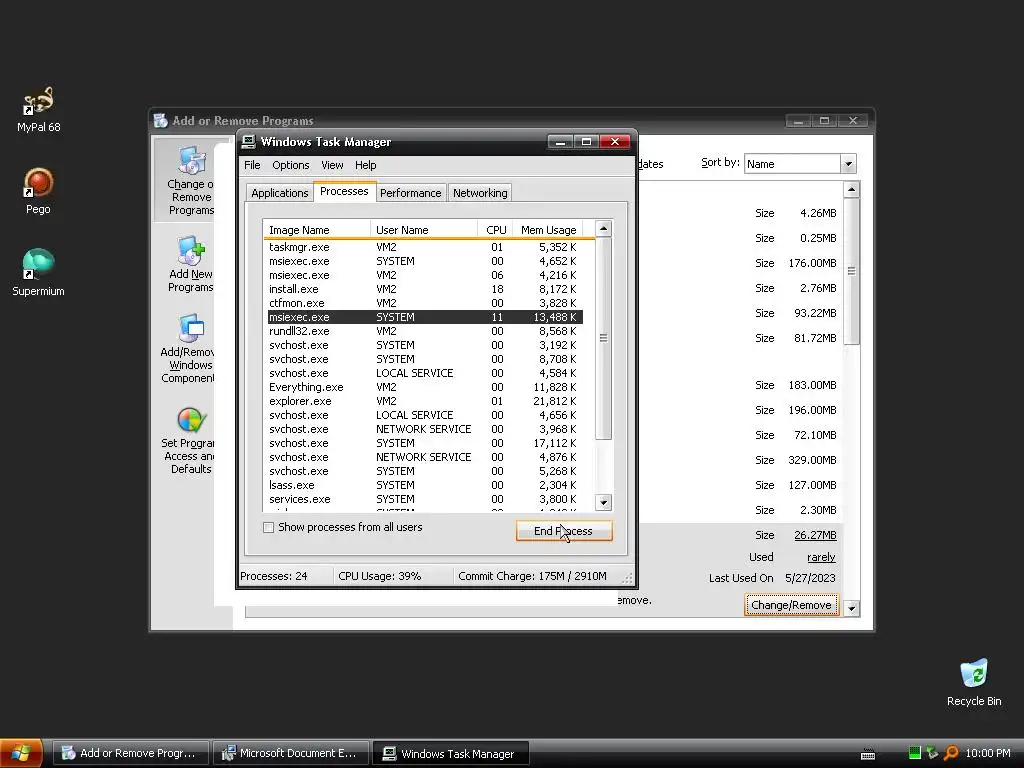The image size is (1024, 768).
Task: Click the magnifier tray icon
Action: point(951,753)
